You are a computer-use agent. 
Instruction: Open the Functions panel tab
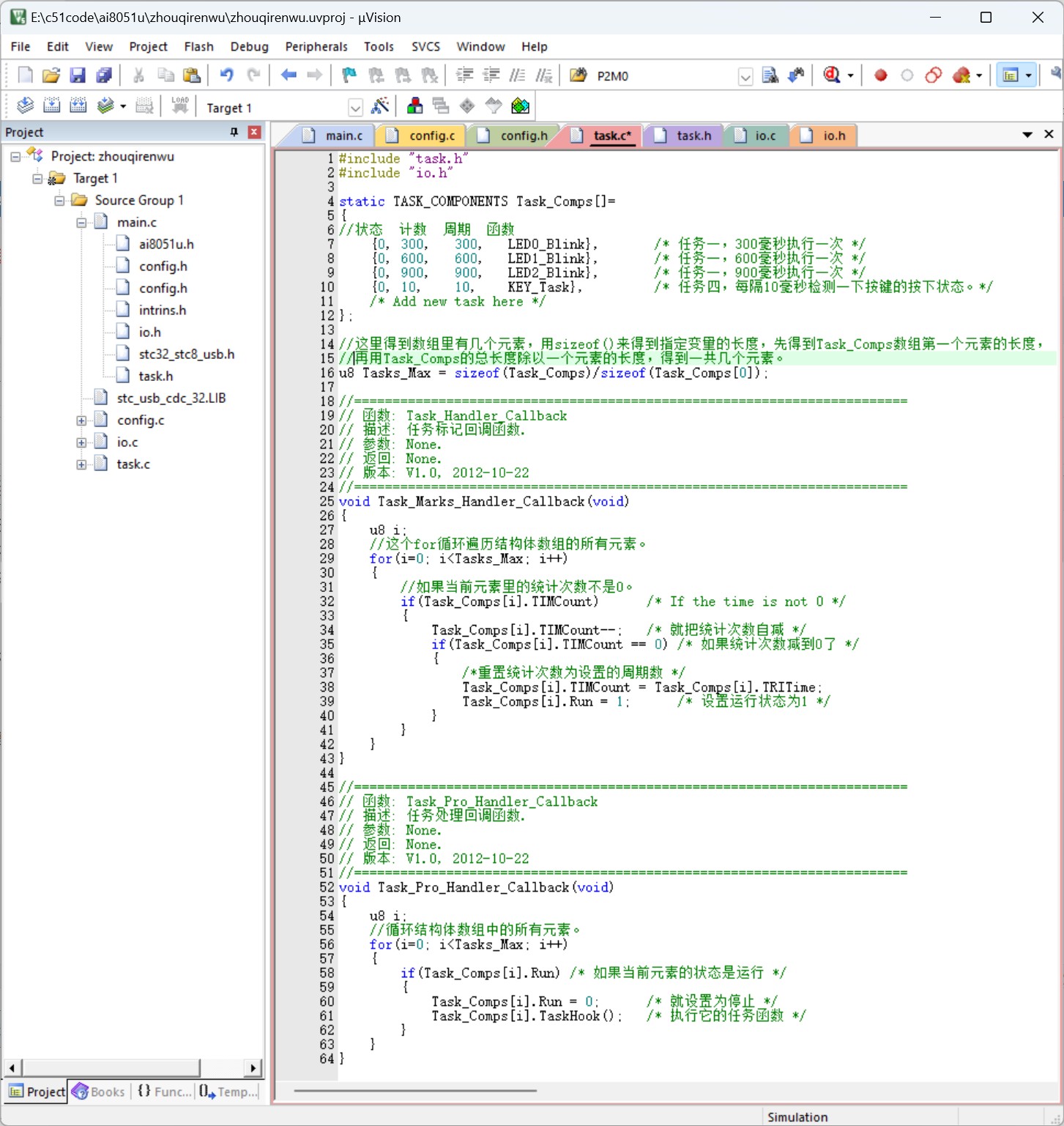(164, 1092)
